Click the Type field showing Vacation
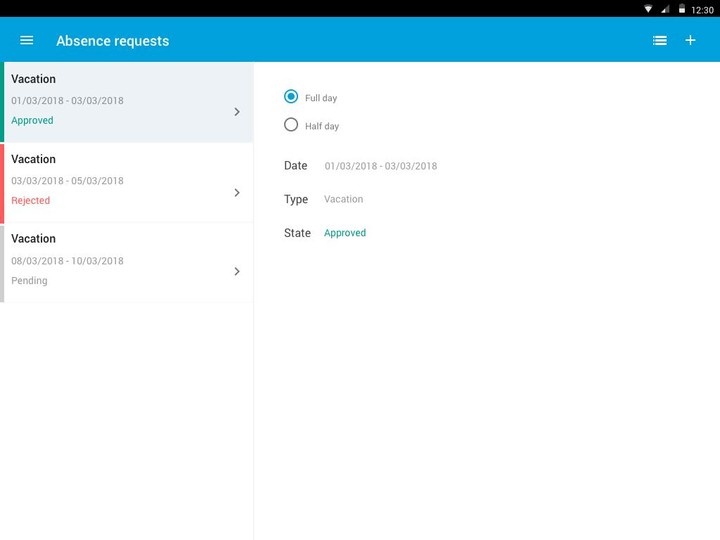 coord(343,199)
